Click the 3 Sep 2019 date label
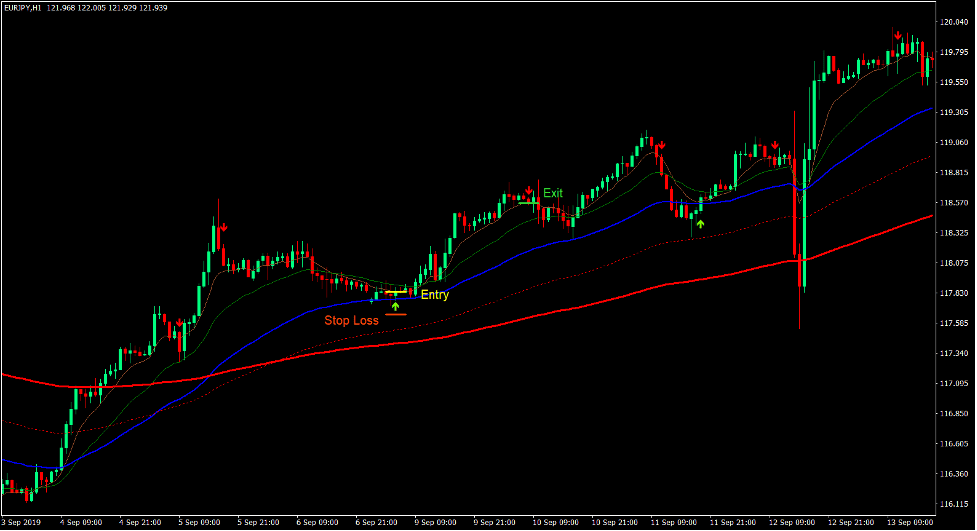 pos(20,523)
